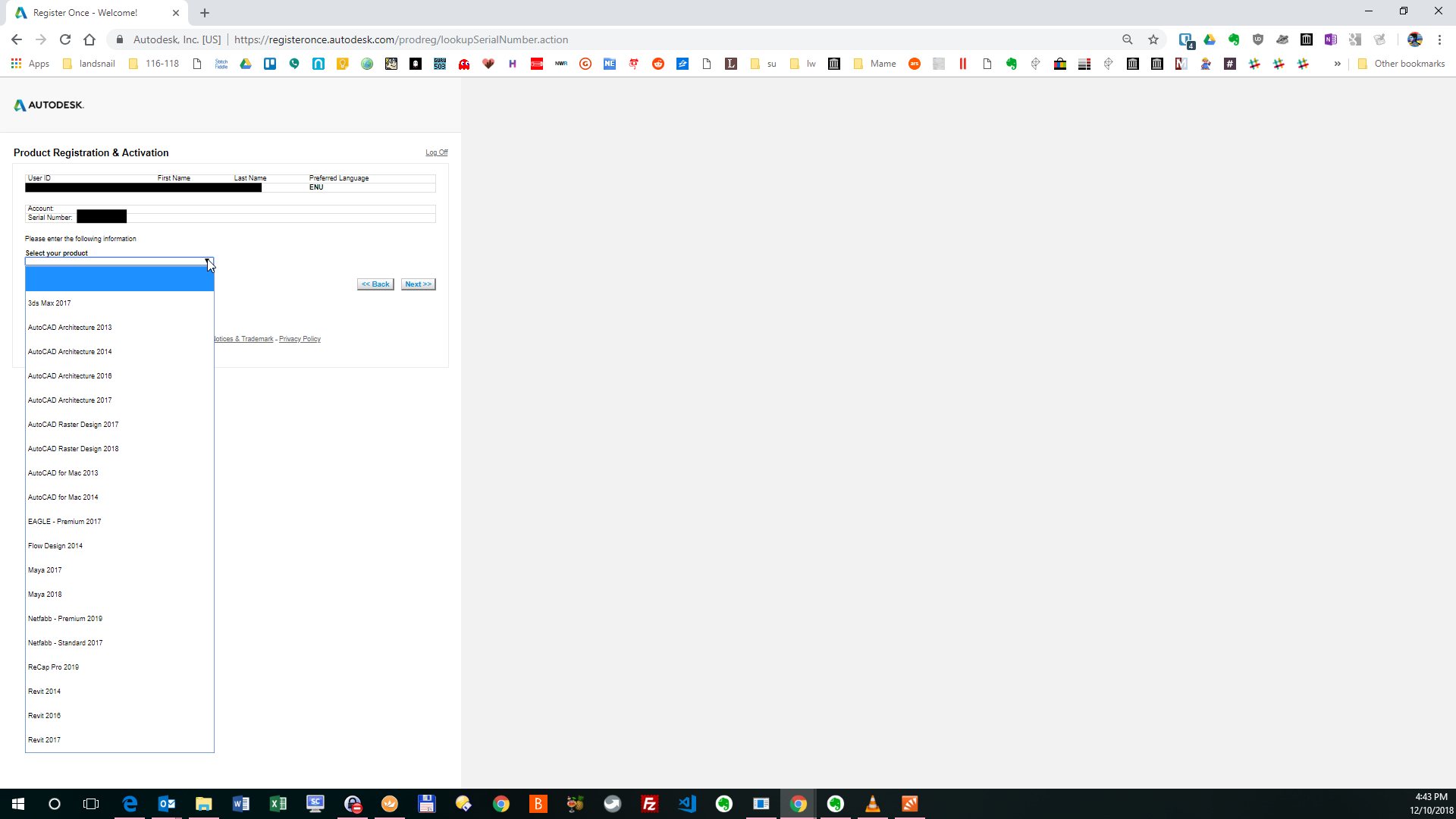Open Notices & Trademark link
Screen dimensions: 1456x819
[243, 339]
